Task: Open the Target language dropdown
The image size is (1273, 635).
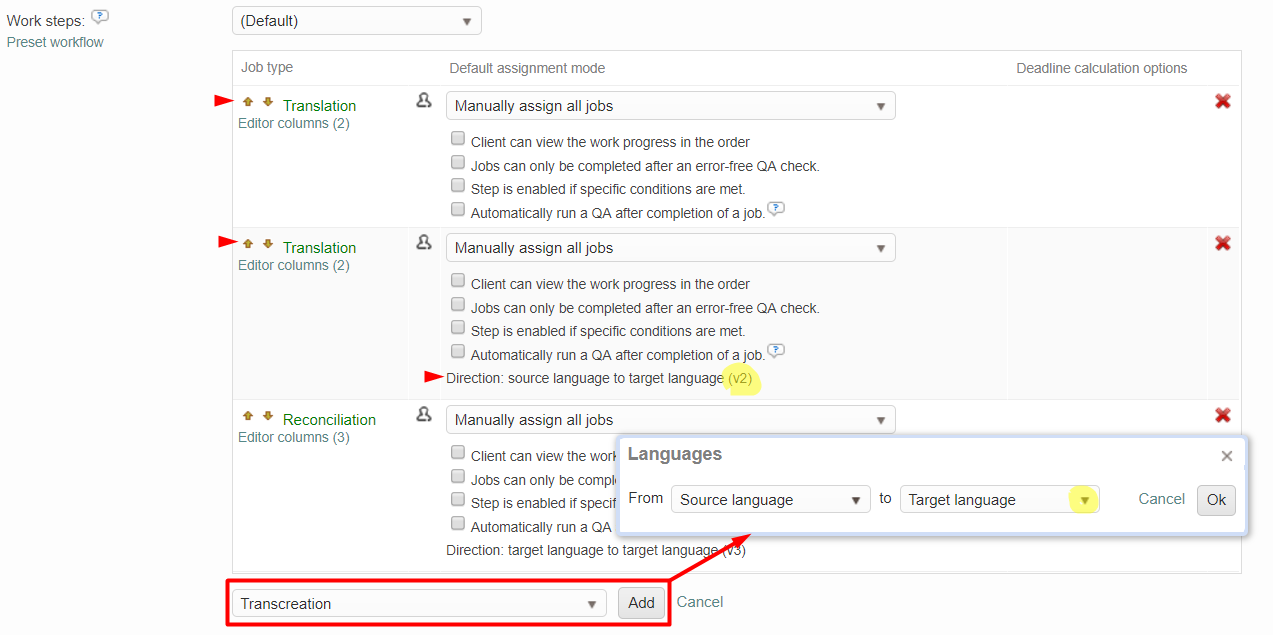Action: pos(999,500)
